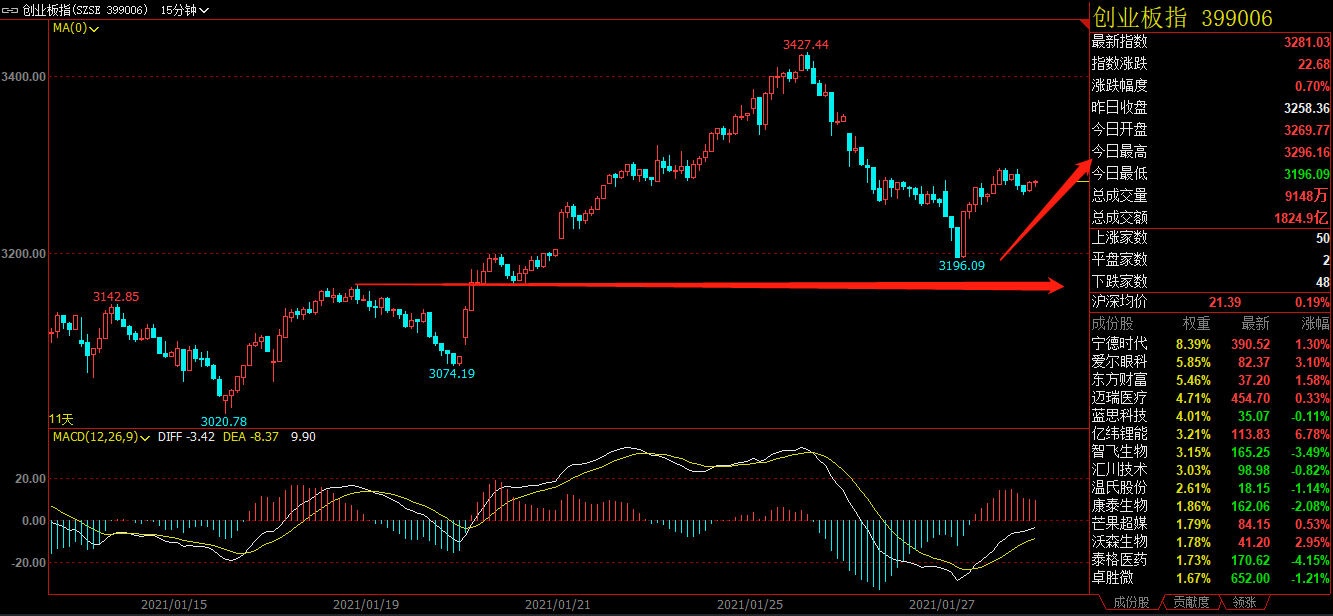Click the 指数涨跌 value 22.68
Screen dimensions: 1333x616
point(1312,64)
